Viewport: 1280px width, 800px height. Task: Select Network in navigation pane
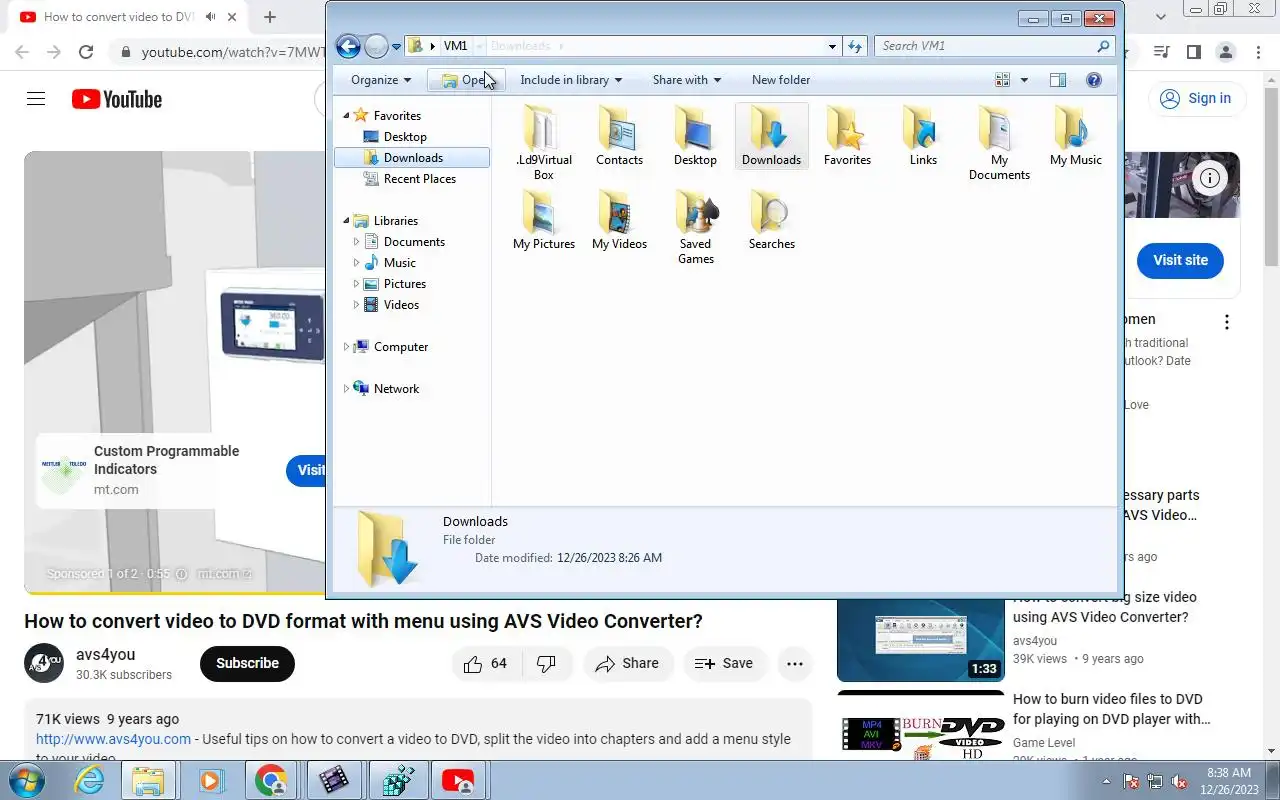(396, 389)
